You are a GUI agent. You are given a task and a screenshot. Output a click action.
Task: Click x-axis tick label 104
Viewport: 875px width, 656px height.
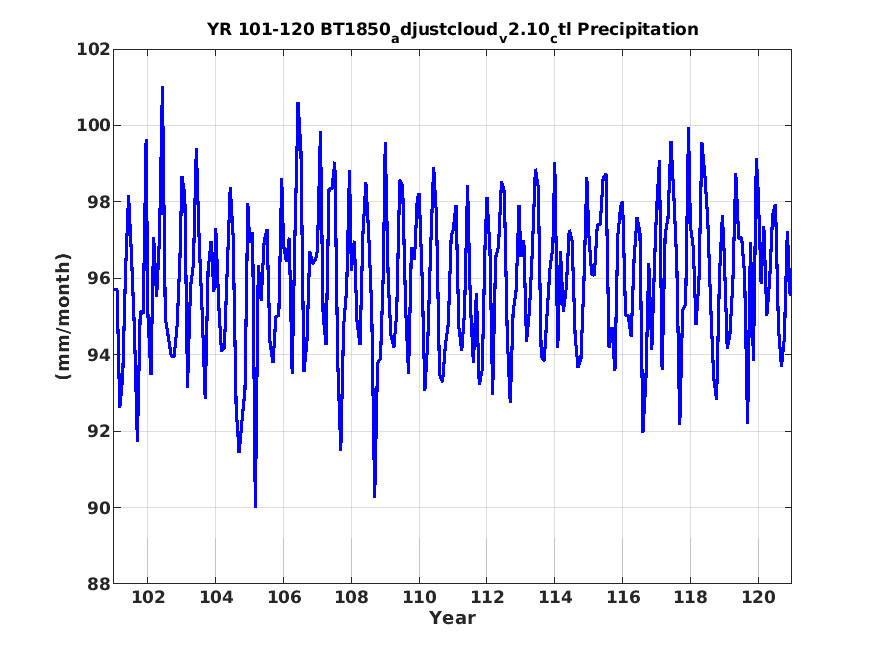tap(215, 597)
